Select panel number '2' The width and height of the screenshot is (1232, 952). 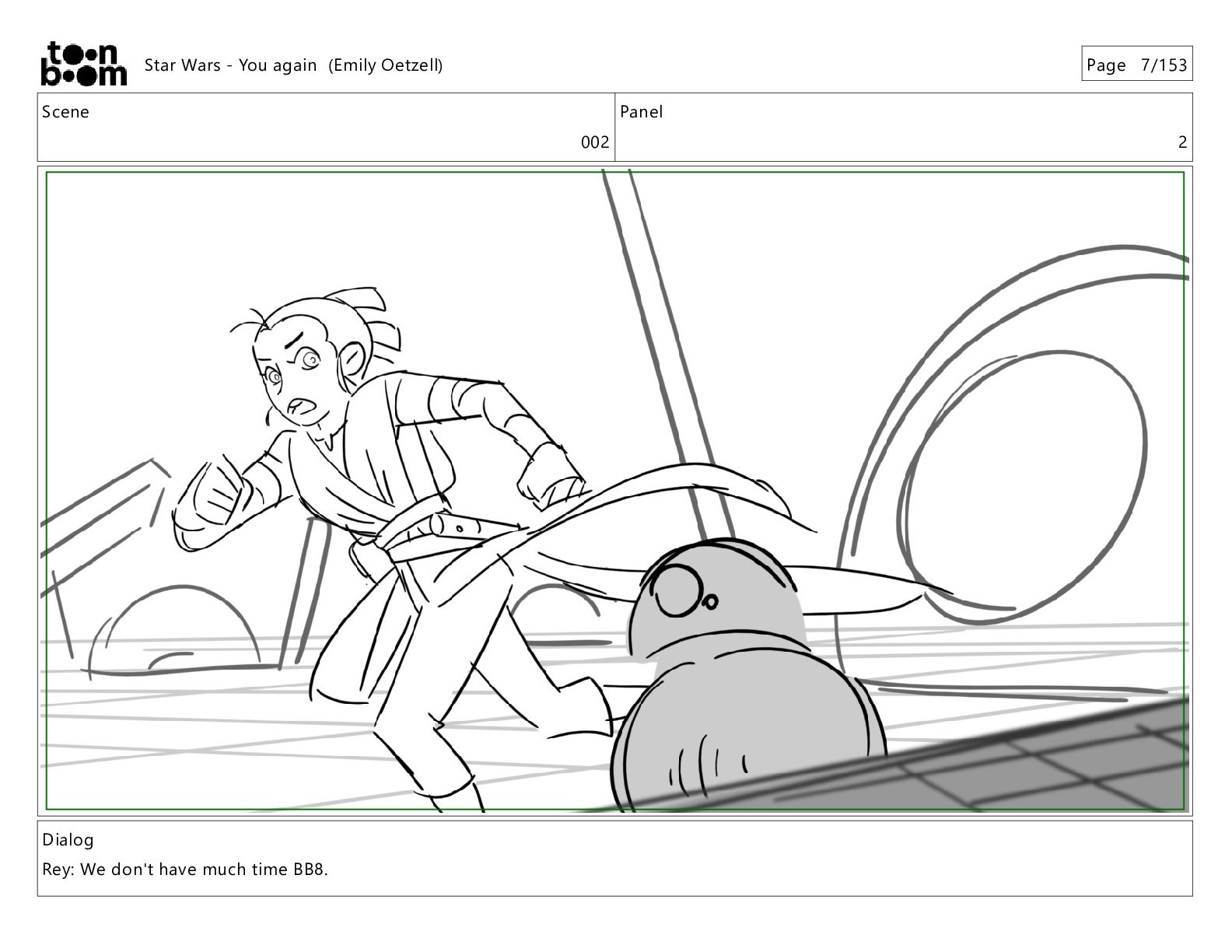pos(1182,142)
